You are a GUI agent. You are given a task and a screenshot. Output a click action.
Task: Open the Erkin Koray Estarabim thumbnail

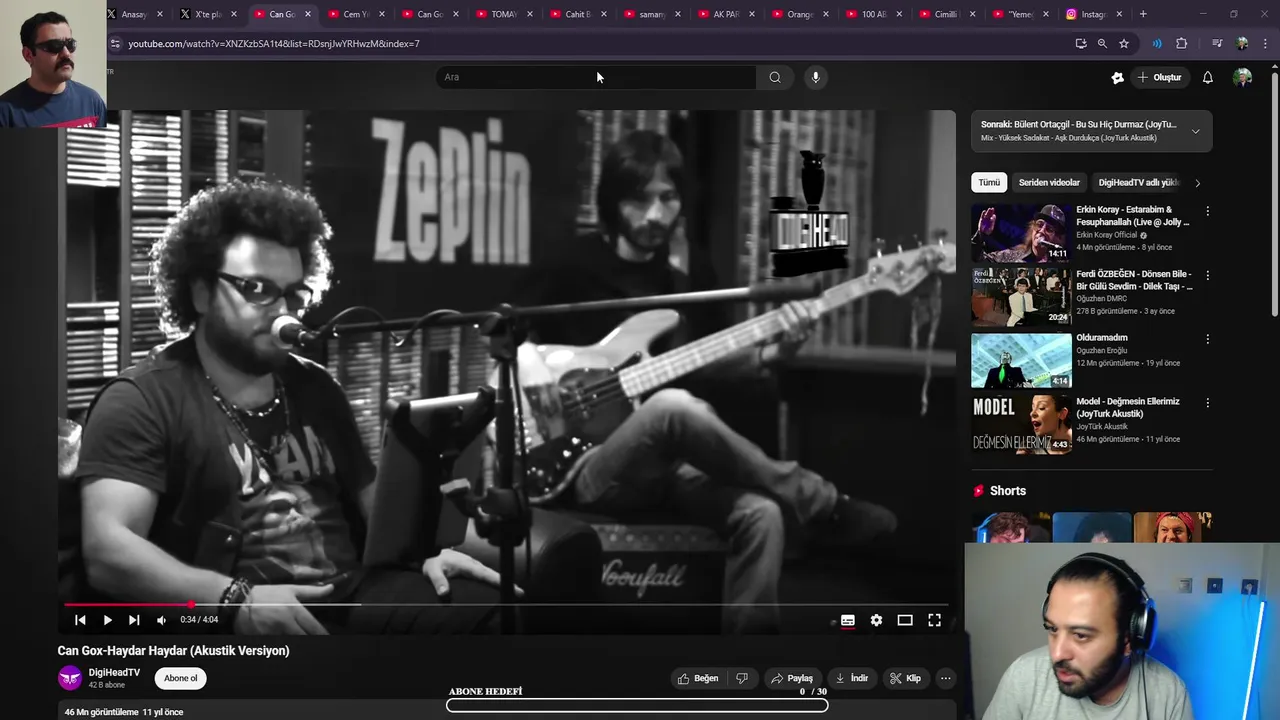pyautogui.click(x=1021, y=233)
